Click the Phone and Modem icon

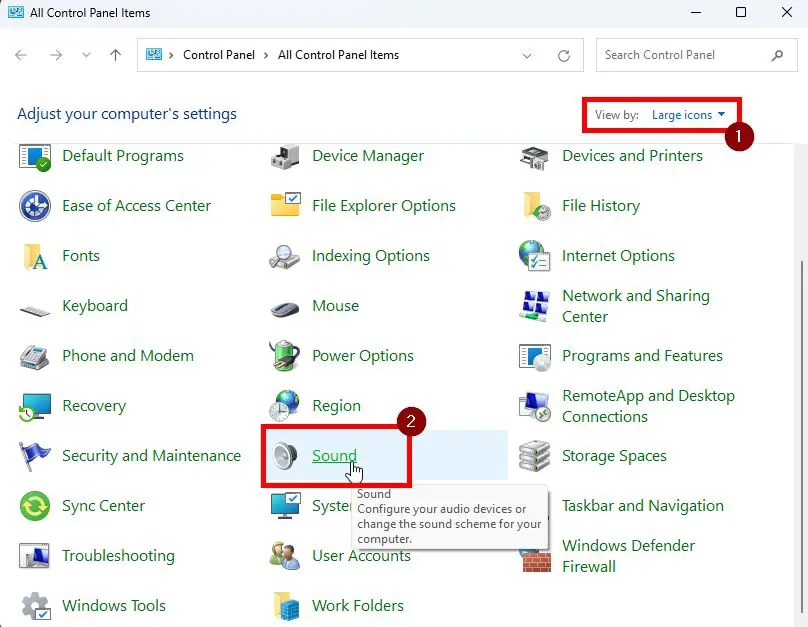(35, 357)
